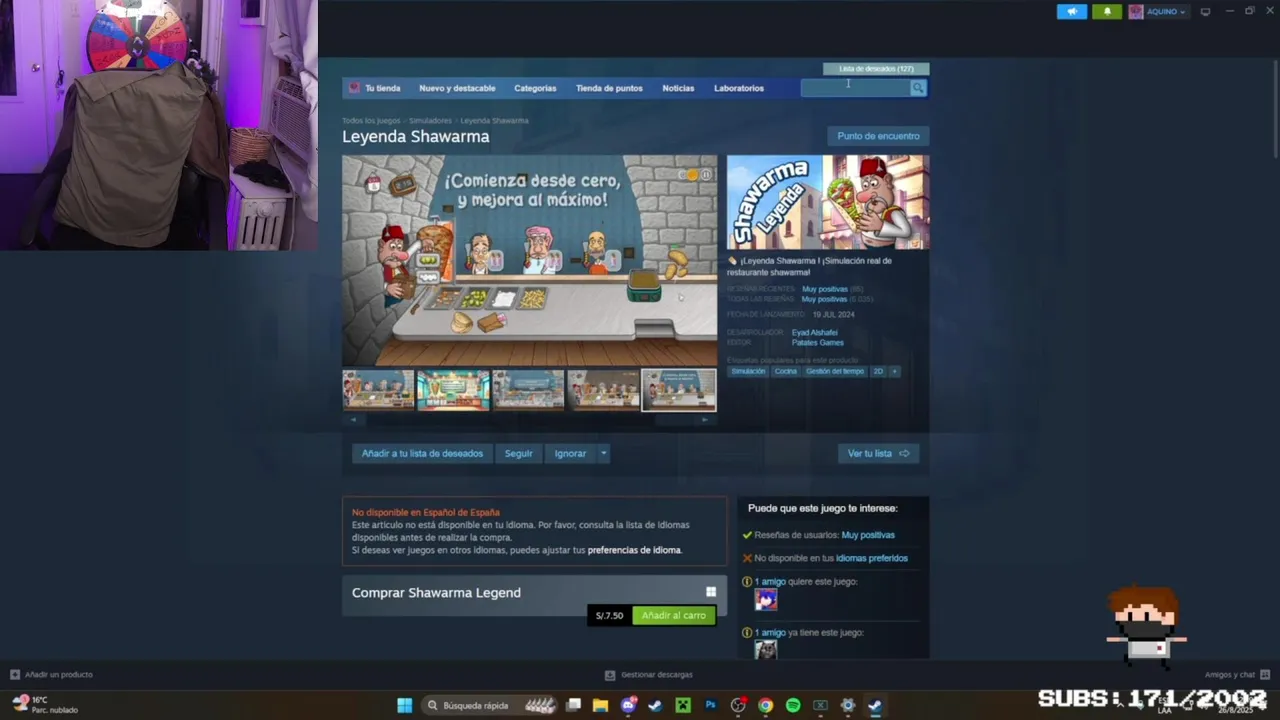Open the Punto de encuentro button
The image size is (1280, 720).
click(878, 136)
